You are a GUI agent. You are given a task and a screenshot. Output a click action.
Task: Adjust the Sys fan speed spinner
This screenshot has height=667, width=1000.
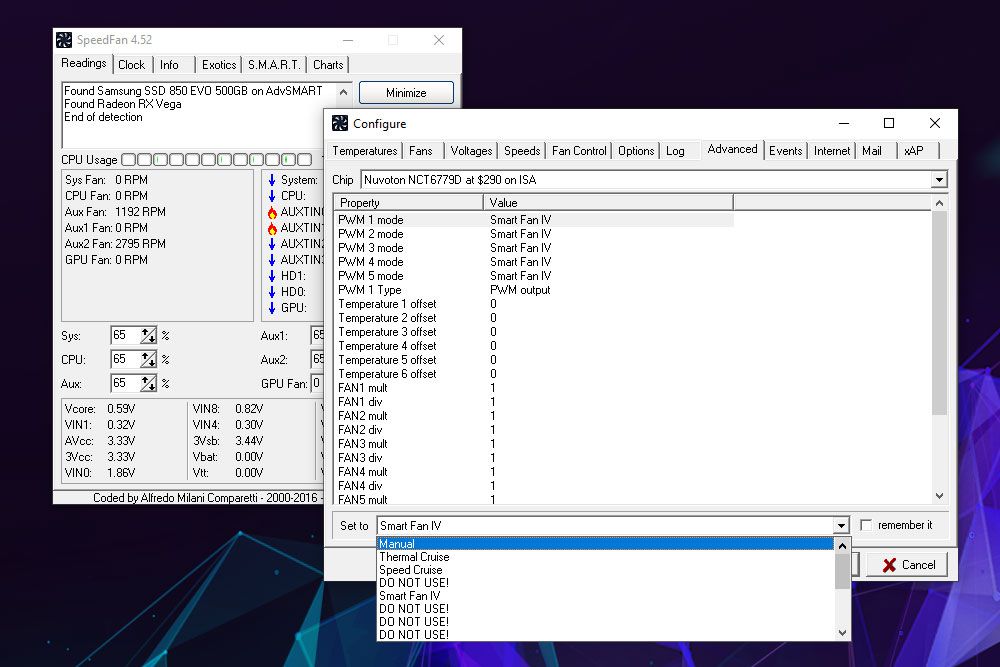coord(149,336)
